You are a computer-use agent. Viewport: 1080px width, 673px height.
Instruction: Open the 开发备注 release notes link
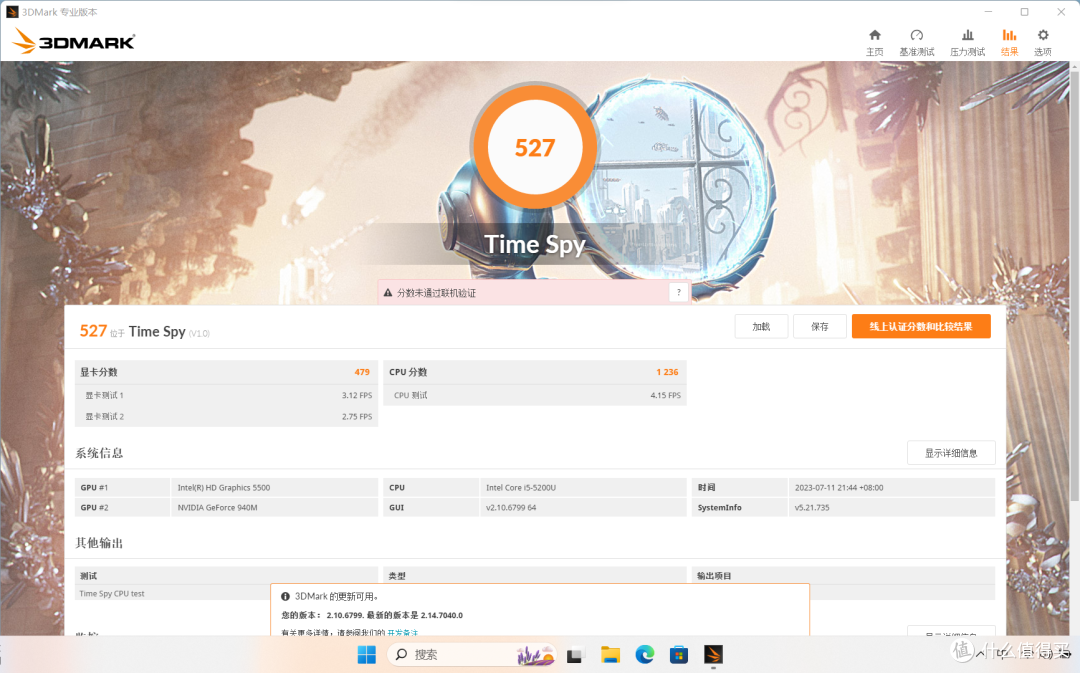coord(403,633)
